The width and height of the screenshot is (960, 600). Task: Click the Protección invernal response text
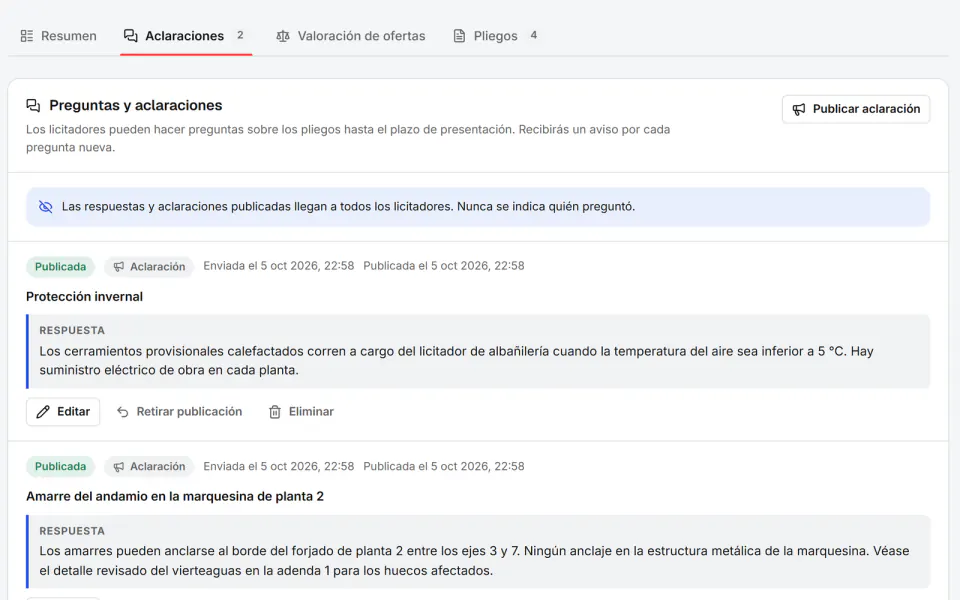tap(456, 361)
